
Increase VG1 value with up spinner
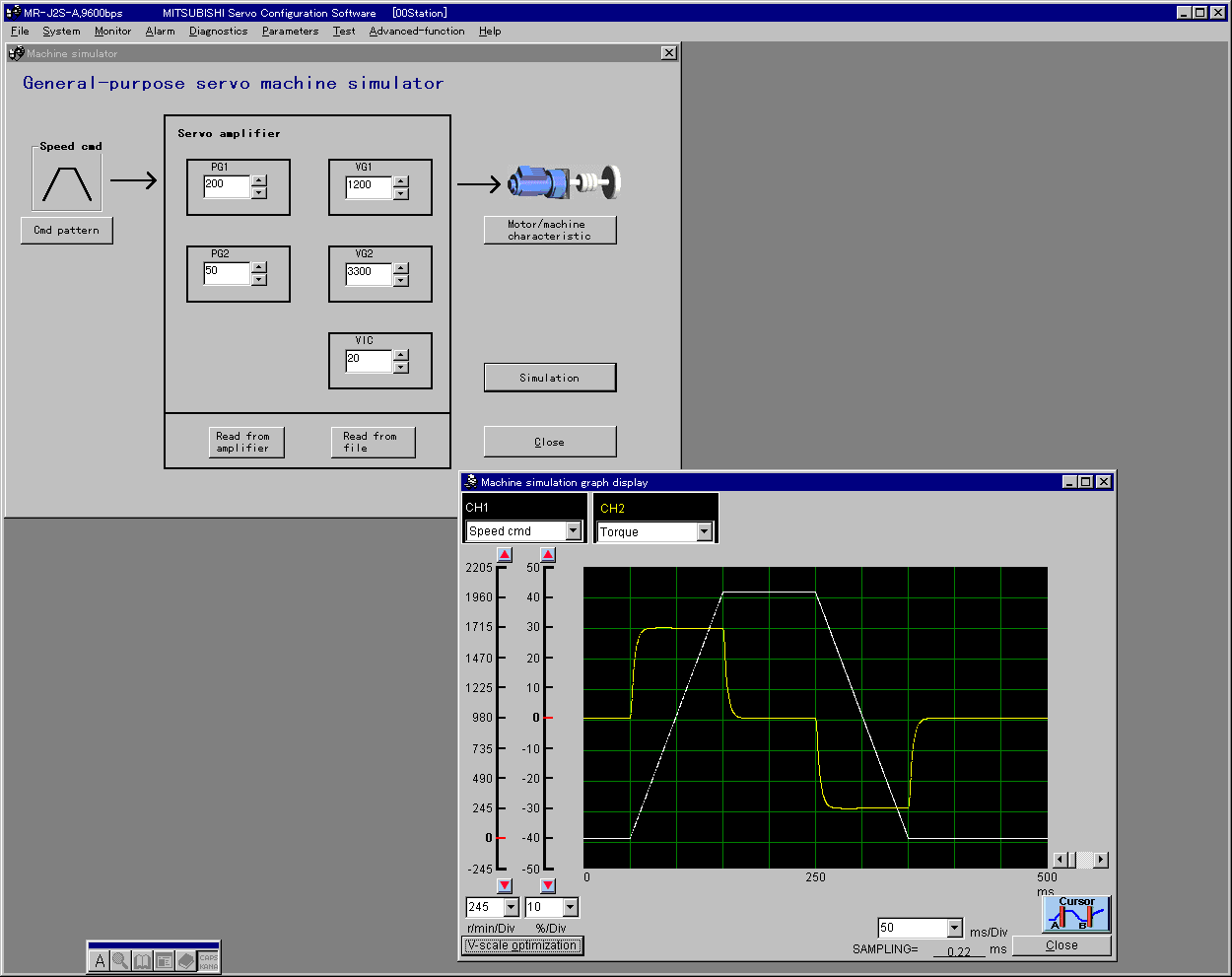click(x=401, y=181)
